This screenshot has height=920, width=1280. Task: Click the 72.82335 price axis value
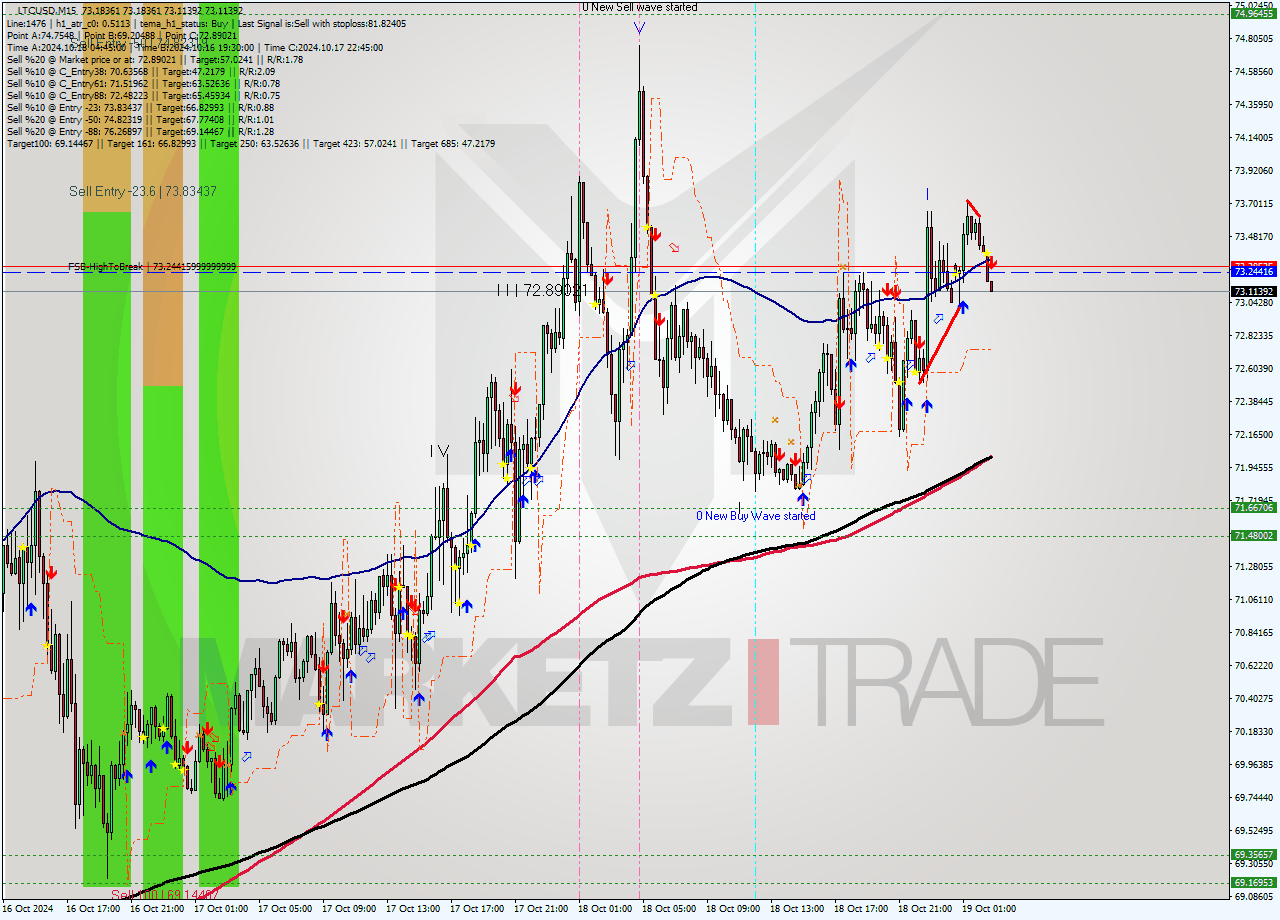(1253, 335)
